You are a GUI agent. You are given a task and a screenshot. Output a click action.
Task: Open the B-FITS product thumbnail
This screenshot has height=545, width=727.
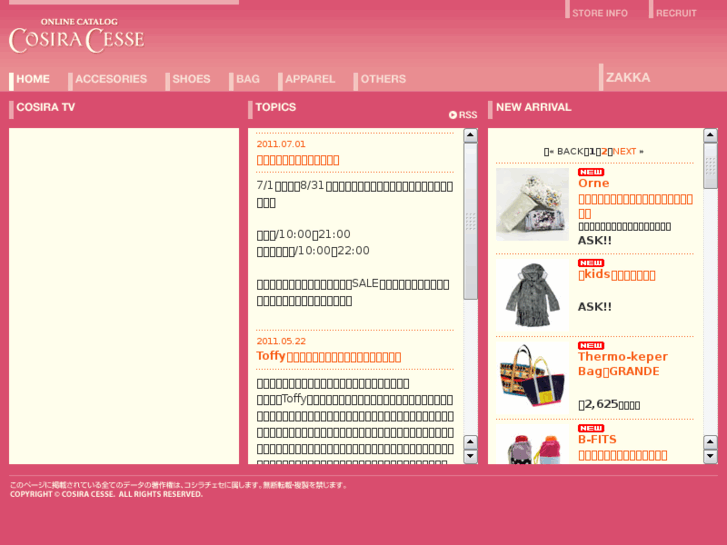pos(532,444)
